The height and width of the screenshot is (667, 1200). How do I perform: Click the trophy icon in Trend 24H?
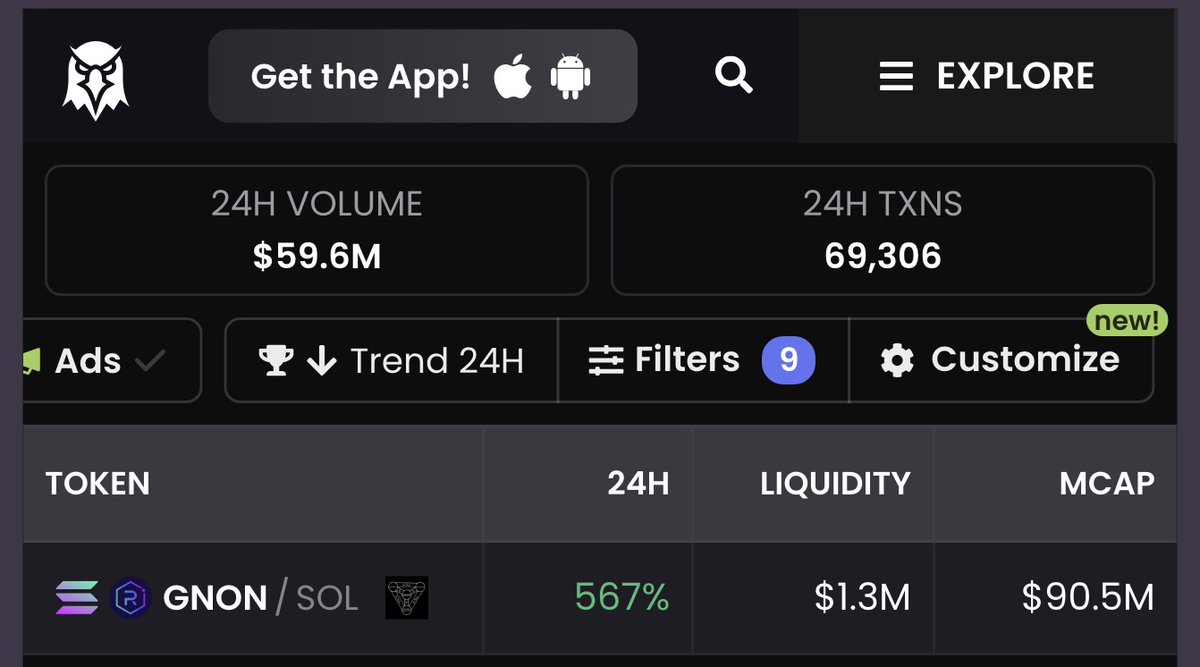click(275, 360)
